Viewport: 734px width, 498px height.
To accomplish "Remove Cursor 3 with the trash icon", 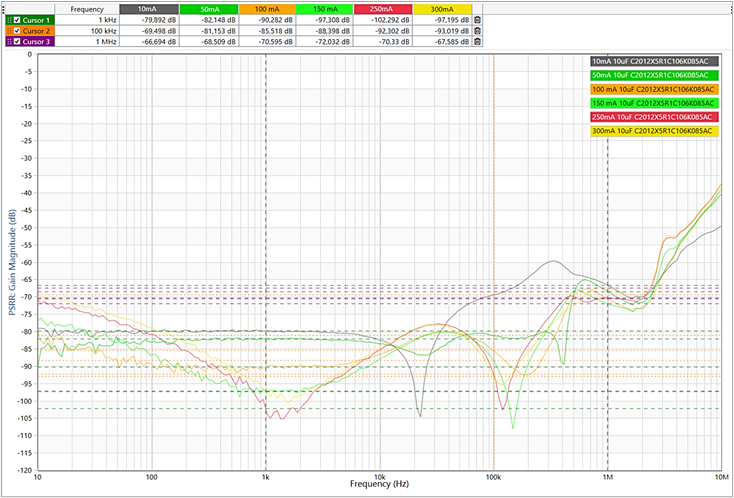I will tap(478, 42).
